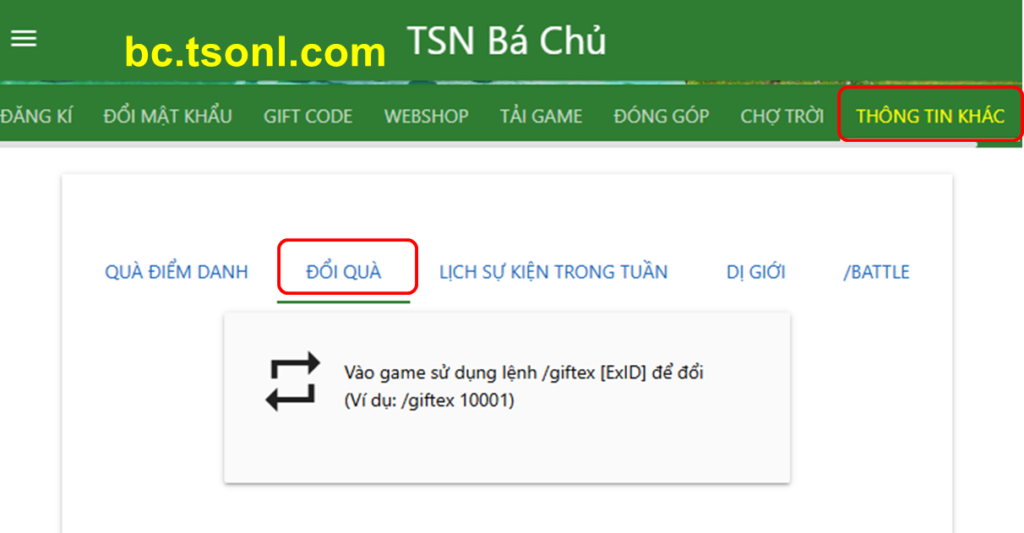Viewport: 1024px width, 533px height.
Task: Click the /giftex [ExID] command instruction line
Action: point(524,372)
